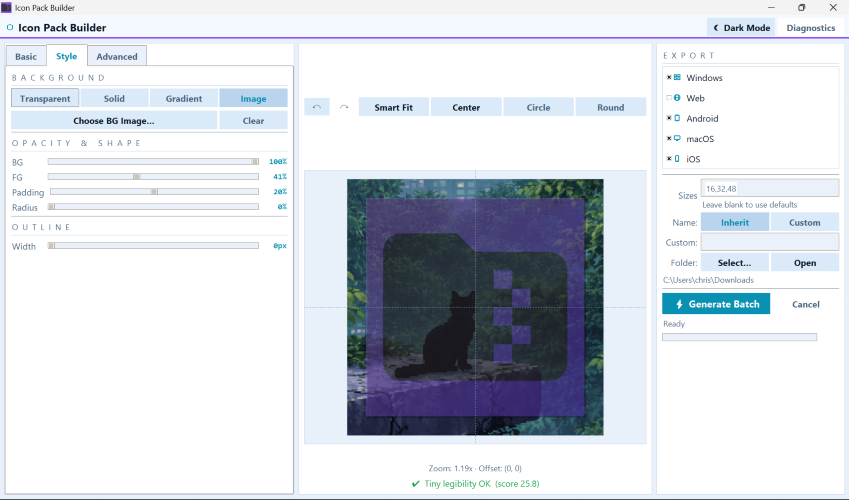Enable the Web export checkbox
The image size is (849, 500).
click(668, 98)
